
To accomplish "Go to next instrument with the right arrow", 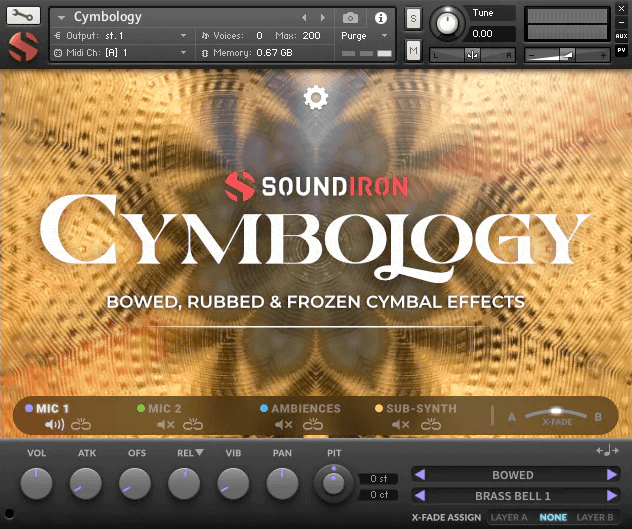I will [x=322, y=17].
